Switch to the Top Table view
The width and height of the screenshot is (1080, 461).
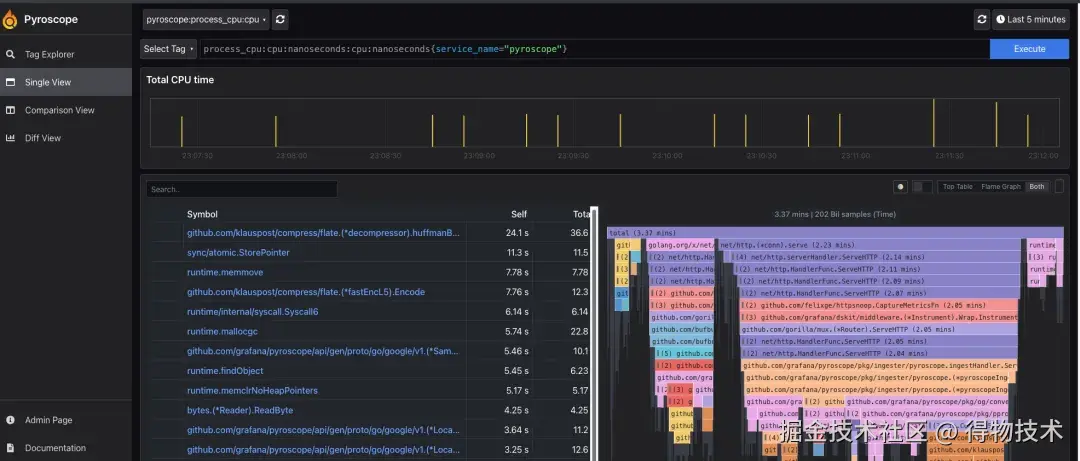(x=957, y=187)
